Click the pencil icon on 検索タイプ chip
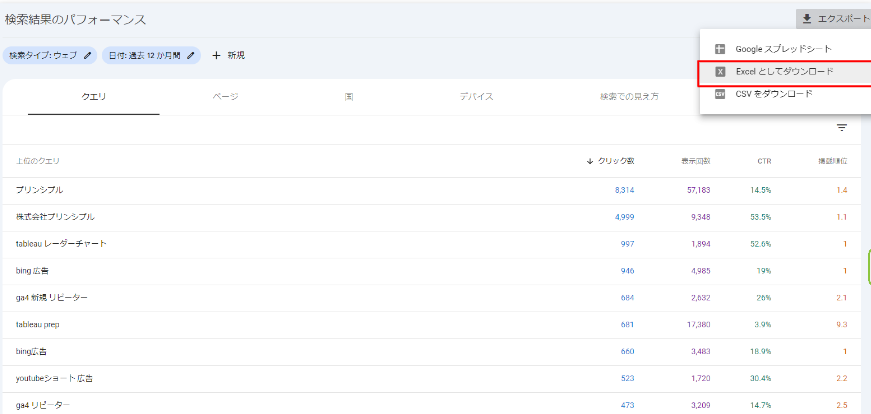Screen dimensions: 871x414 tap(87, 55)
